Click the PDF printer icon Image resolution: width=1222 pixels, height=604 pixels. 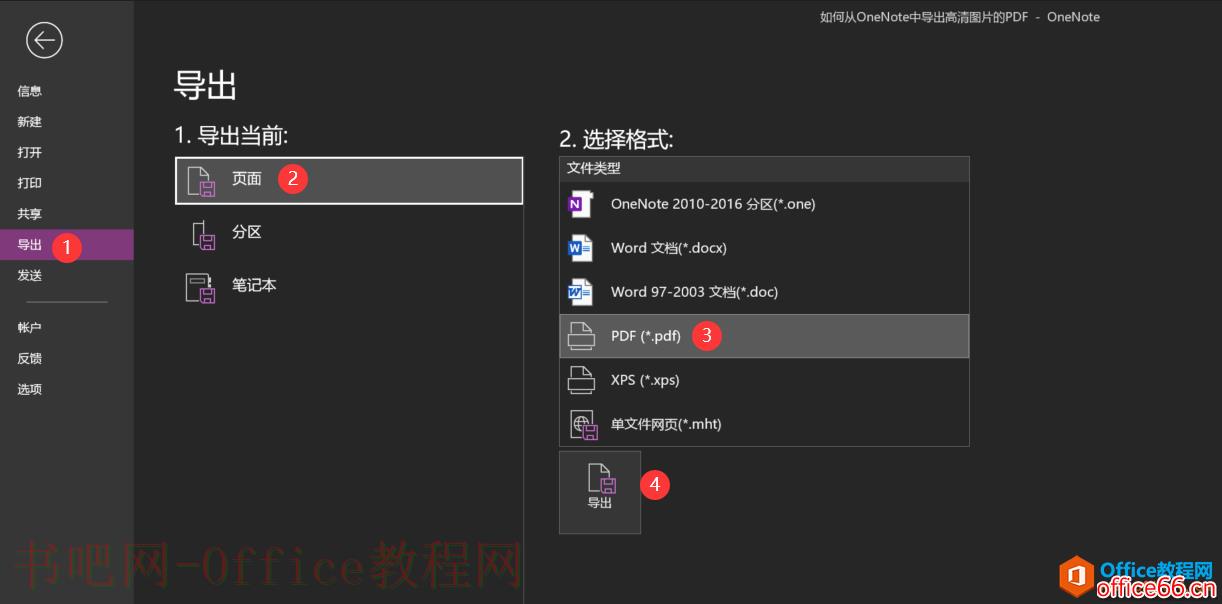click(x=581, y=336)
